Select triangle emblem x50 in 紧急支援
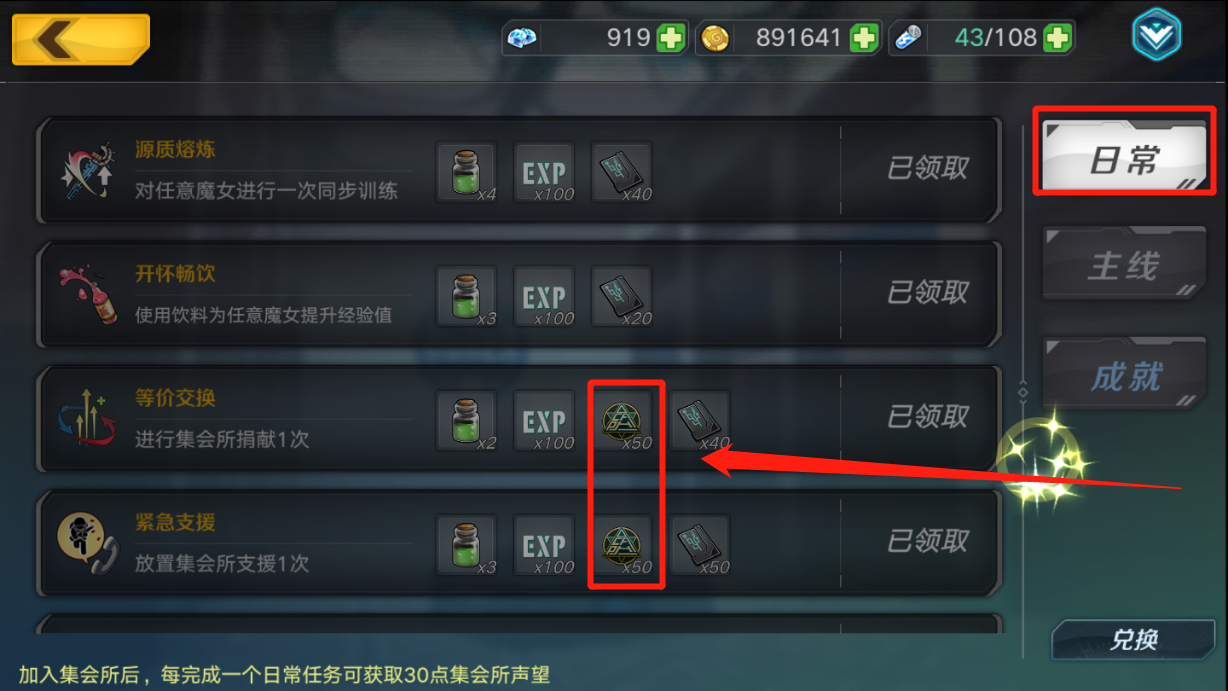This screenshot has height=691, width=1228. [623, 545]
